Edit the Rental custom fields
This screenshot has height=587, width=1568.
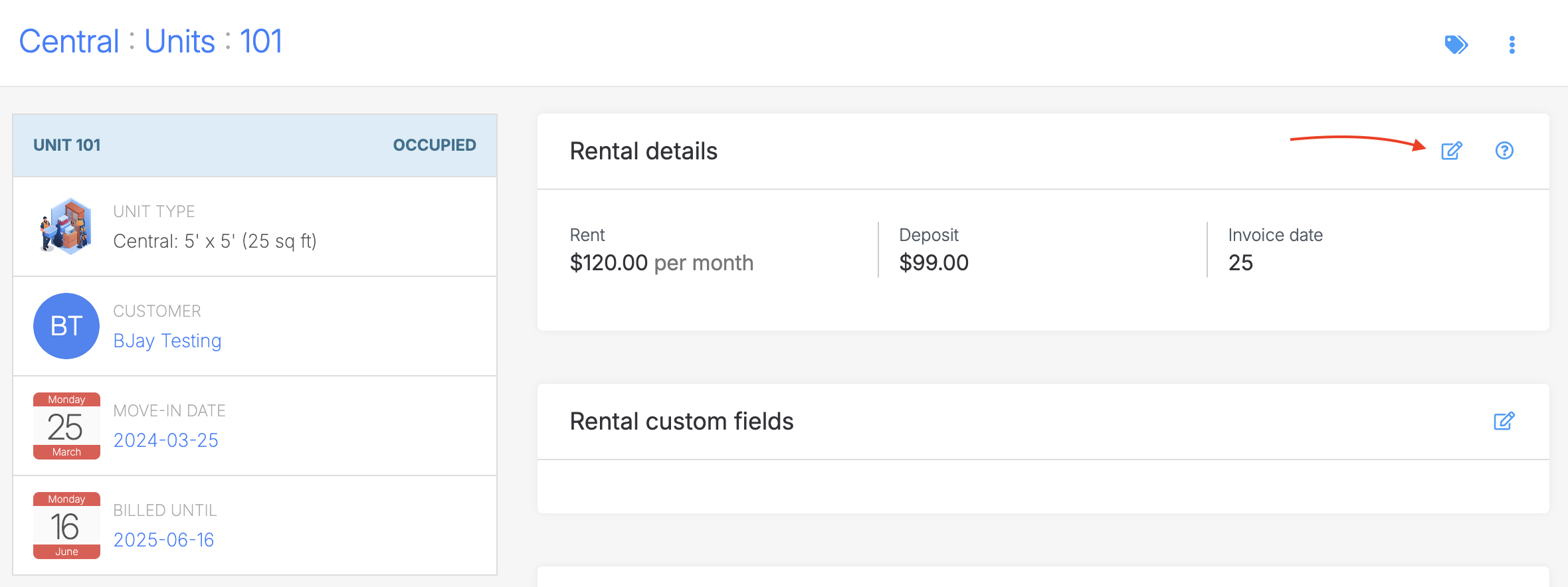coord(1504,421)
